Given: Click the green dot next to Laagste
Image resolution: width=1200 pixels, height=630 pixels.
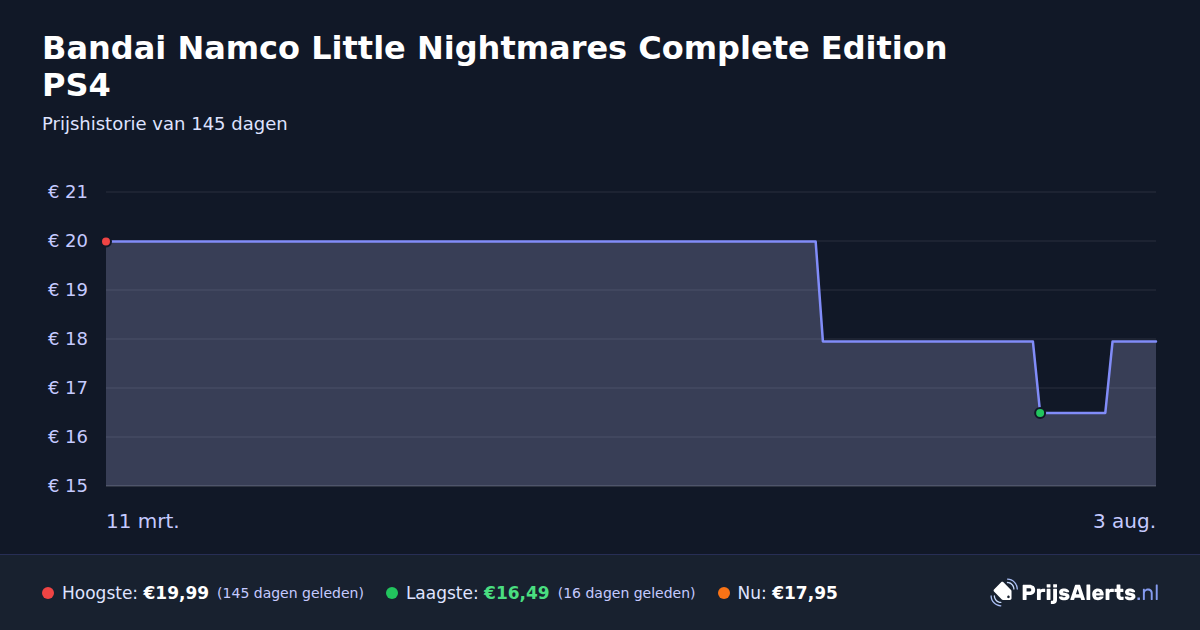Looking at the screenshot, I should click(392, 593).
